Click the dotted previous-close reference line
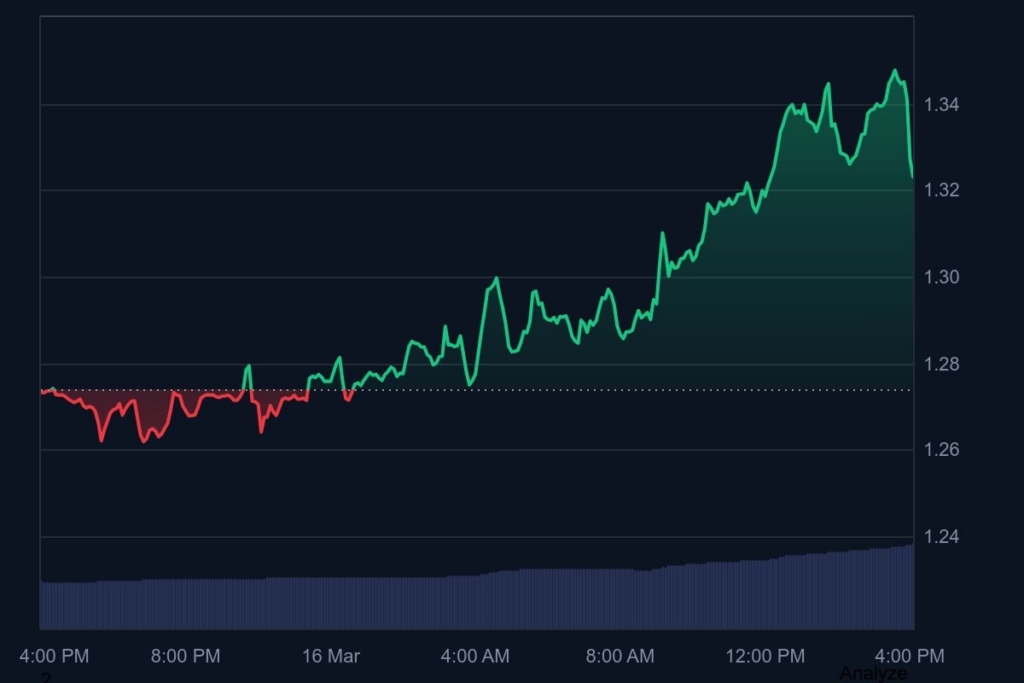1024x683 pixels. tap(600, 388)
